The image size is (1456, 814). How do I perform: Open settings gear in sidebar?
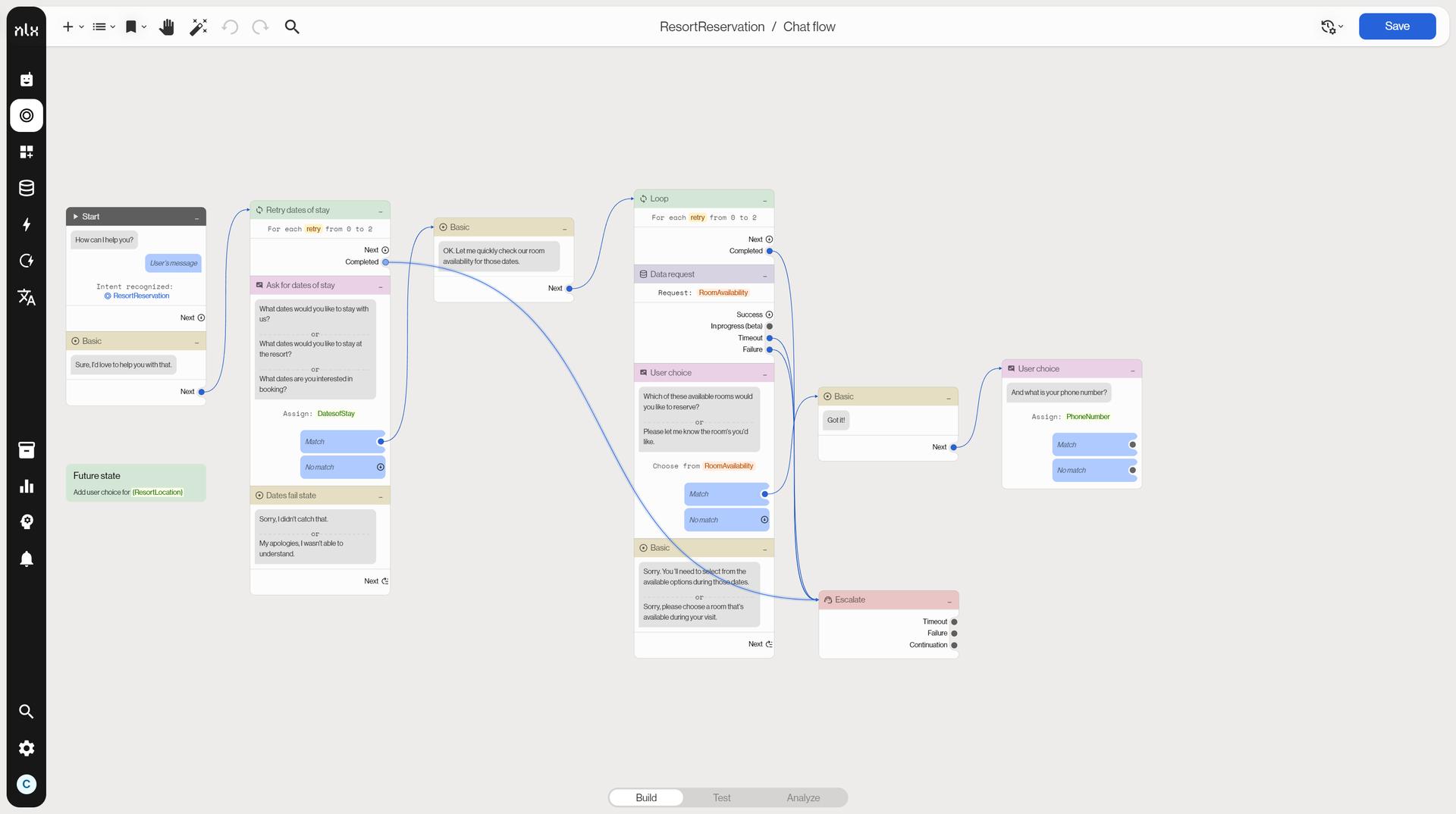pos(27,748)
